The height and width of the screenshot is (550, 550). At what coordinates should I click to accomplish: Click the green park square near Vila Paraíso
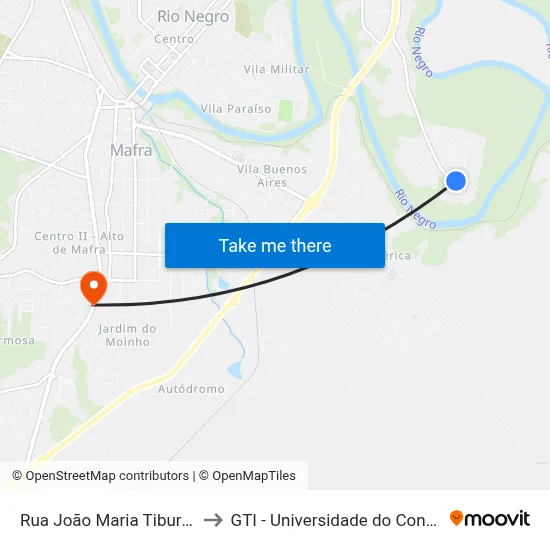click(x=286, y=111)
